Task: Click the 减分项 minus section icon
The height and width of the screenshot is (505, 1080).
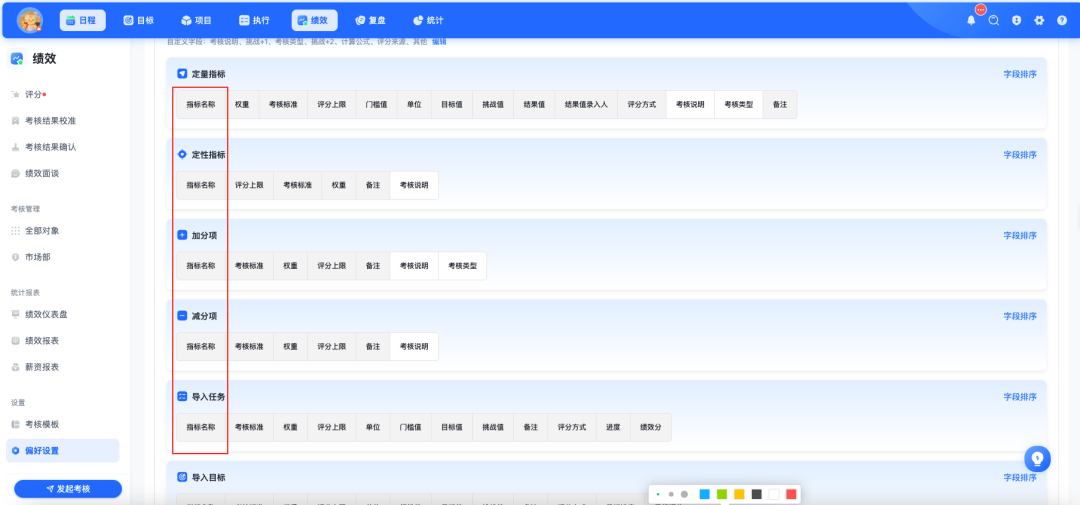Action: coord(182,316)
